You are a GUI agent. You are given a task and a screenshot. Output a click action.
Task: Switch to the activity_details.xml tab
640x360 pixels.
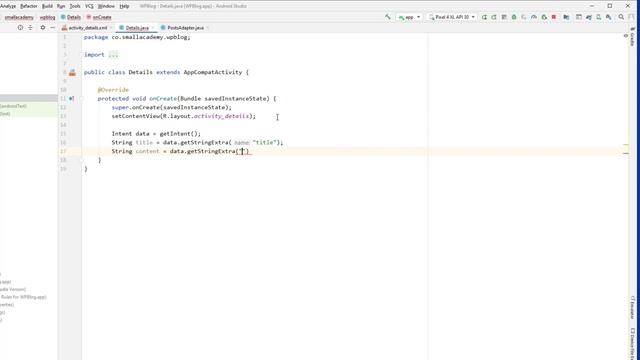coord(87,28)
